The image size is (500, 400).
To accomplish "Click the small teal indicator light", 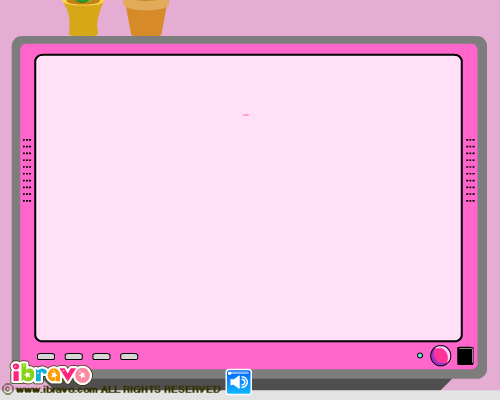I will (x=420, y=356).
